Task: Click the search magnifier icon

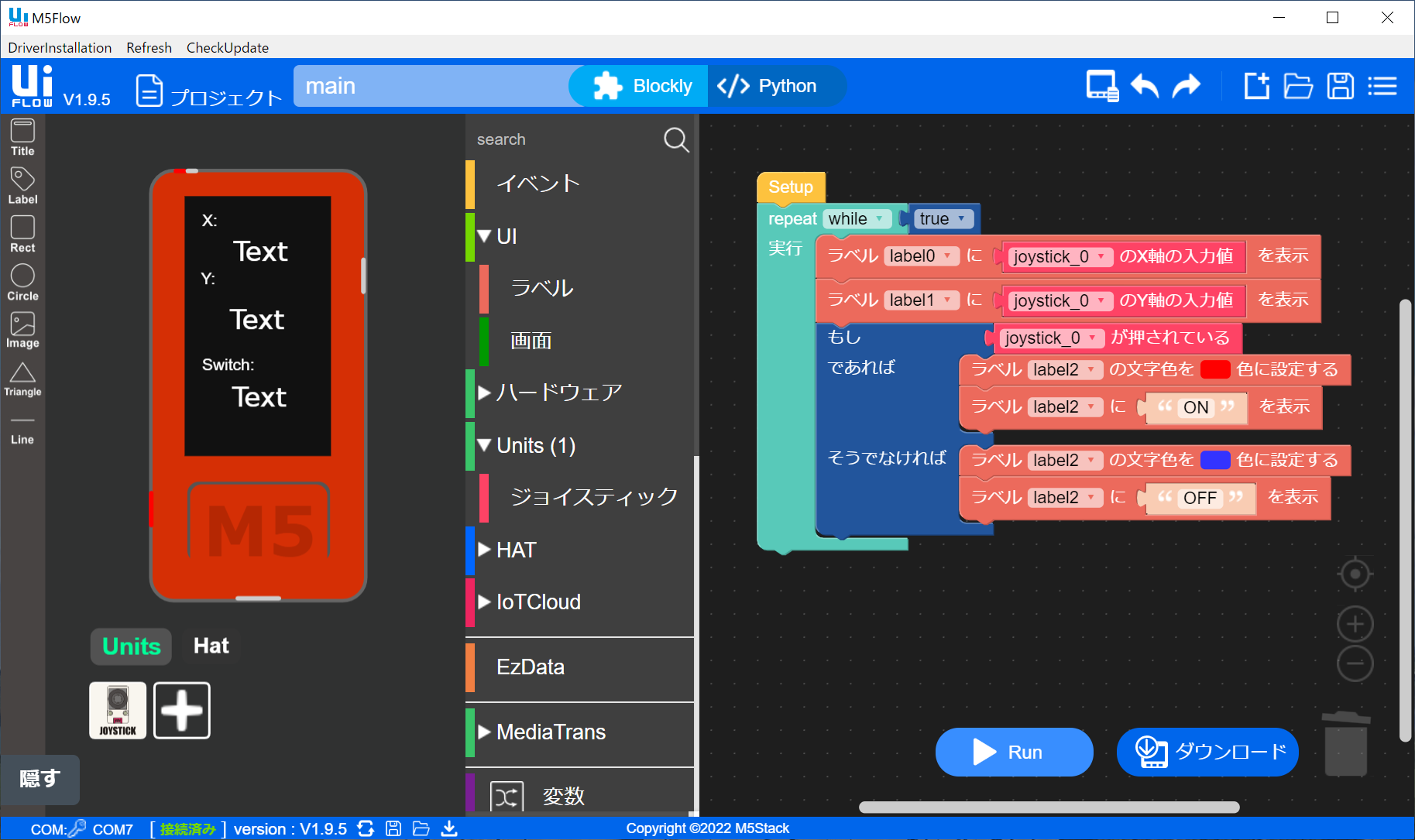Action: click(675, 139)
